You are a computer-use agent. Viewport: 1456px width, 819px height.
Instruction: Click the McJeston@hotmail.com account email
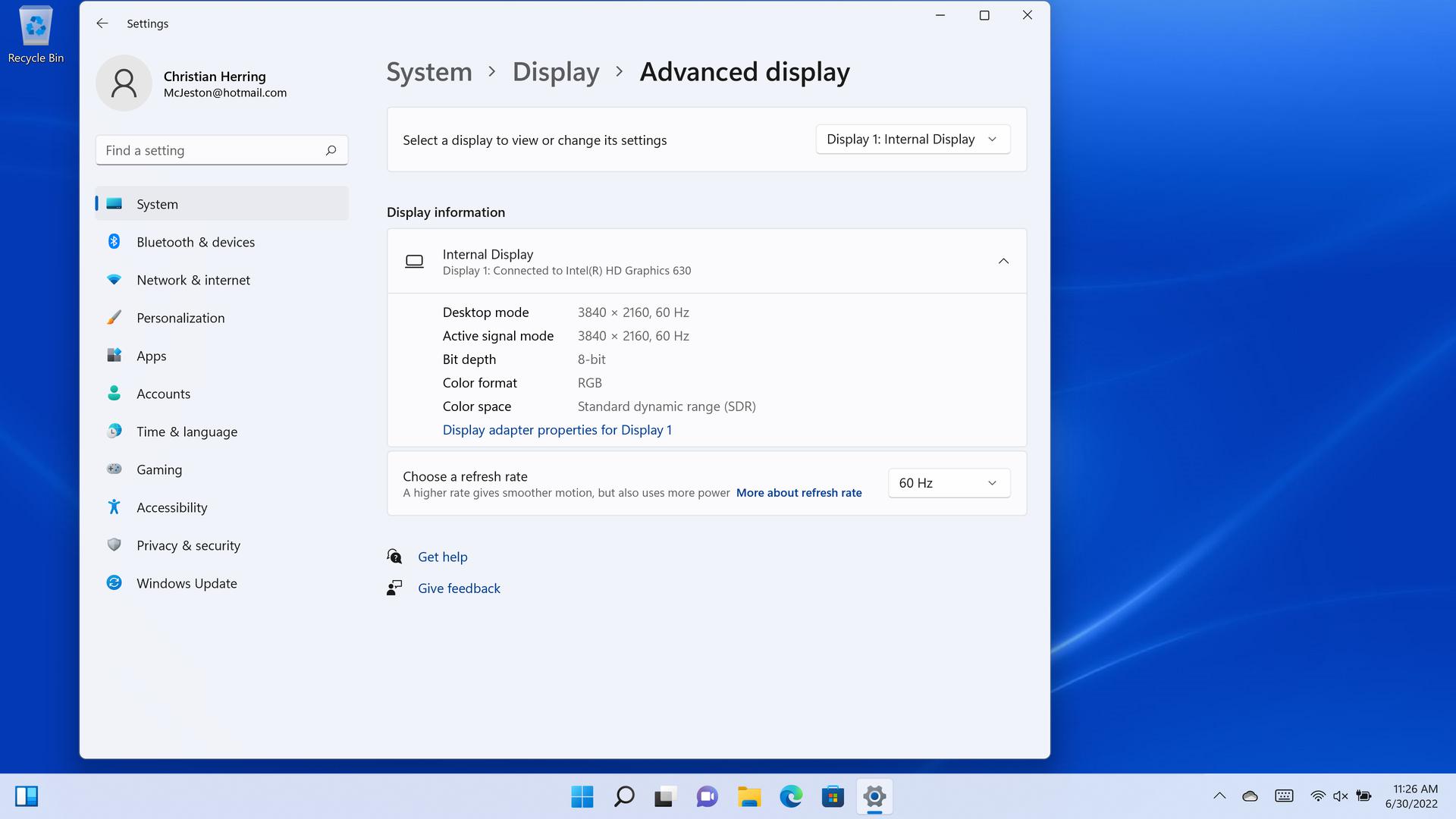click(x=225, y=93)
